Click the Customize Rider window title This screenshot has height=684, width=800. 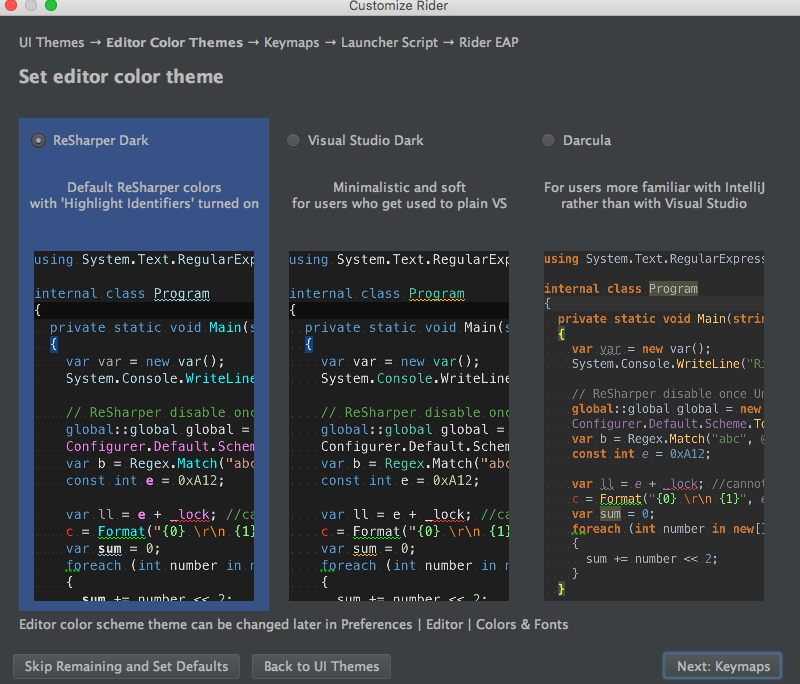click(398, 6)
